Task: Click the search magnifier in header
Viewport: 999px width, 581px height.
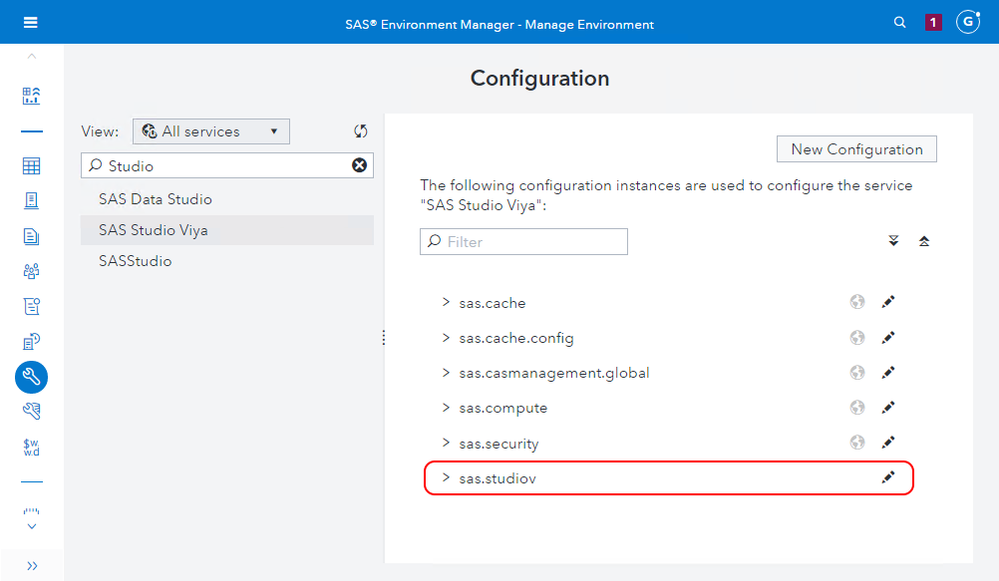Action: [x=900, y=22]
